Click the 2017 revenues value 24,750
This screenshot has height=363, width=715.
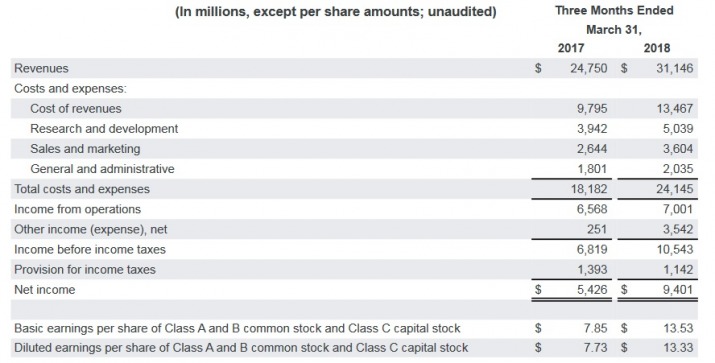589,68
